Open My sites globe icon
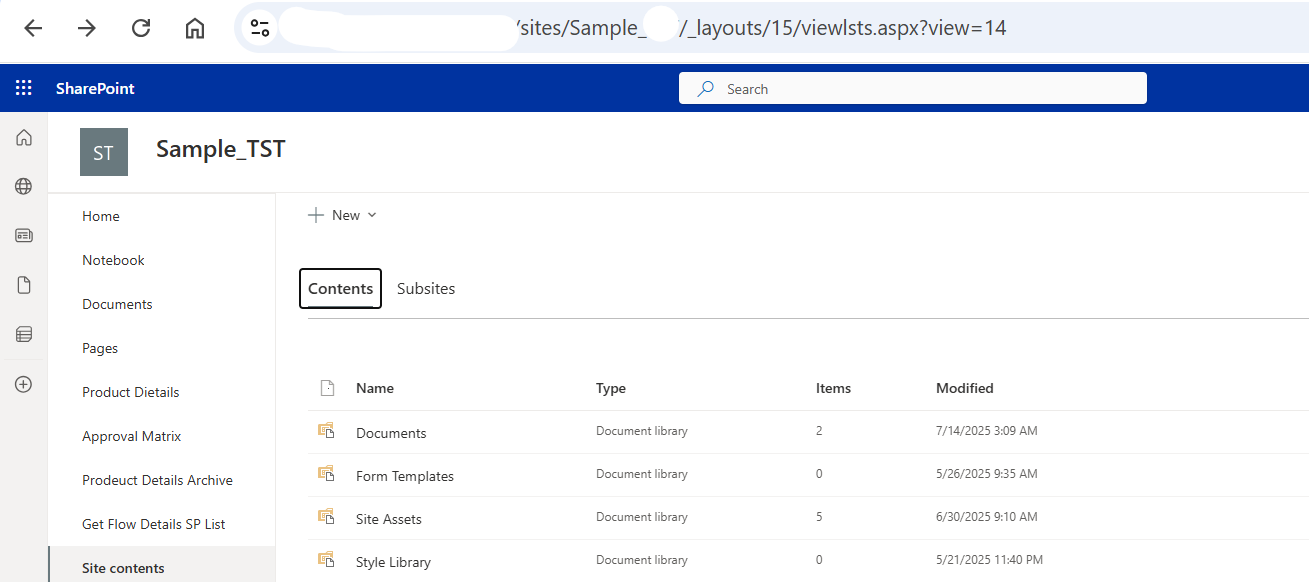This screenshot has height=582, width=1309. pyautogui.click(x=24, y=186)
